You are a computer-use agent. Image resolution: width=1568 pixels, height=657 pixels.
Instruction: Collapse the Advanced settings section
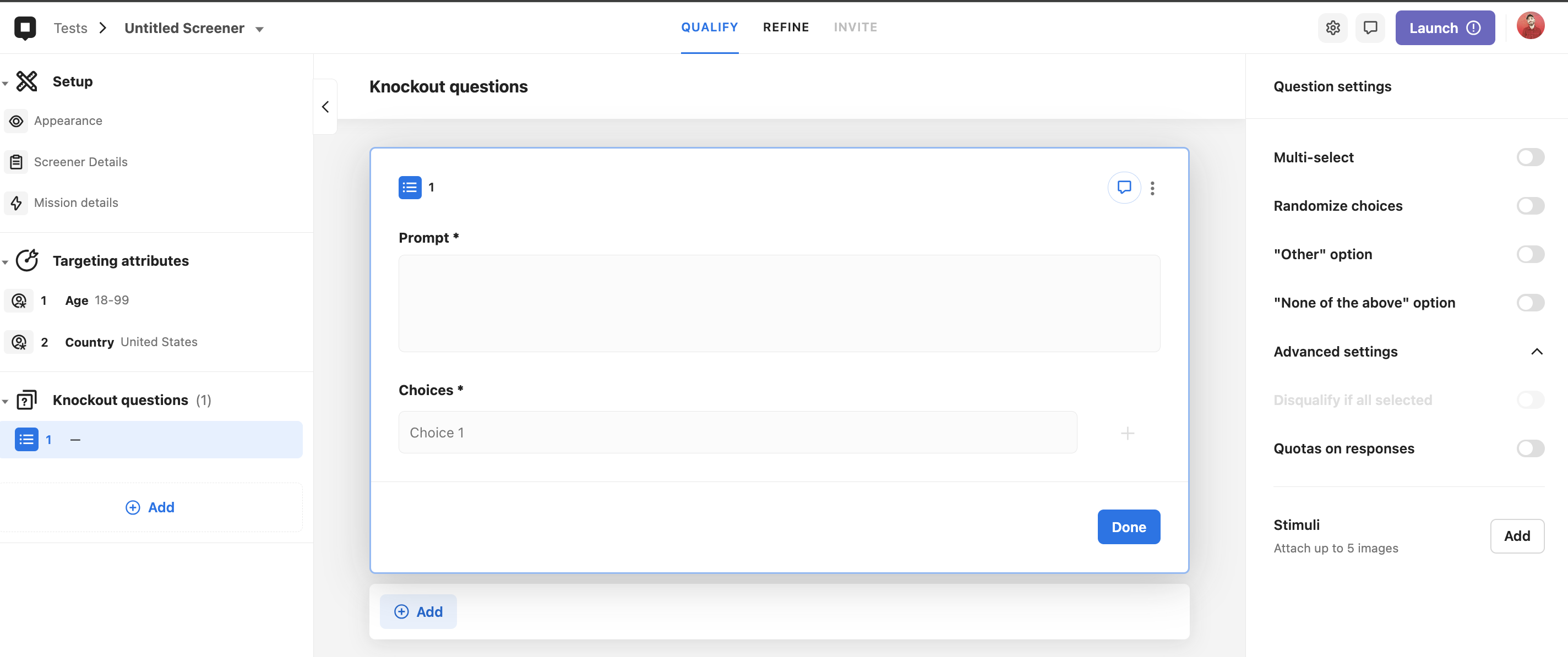[x=1537, y=352]
